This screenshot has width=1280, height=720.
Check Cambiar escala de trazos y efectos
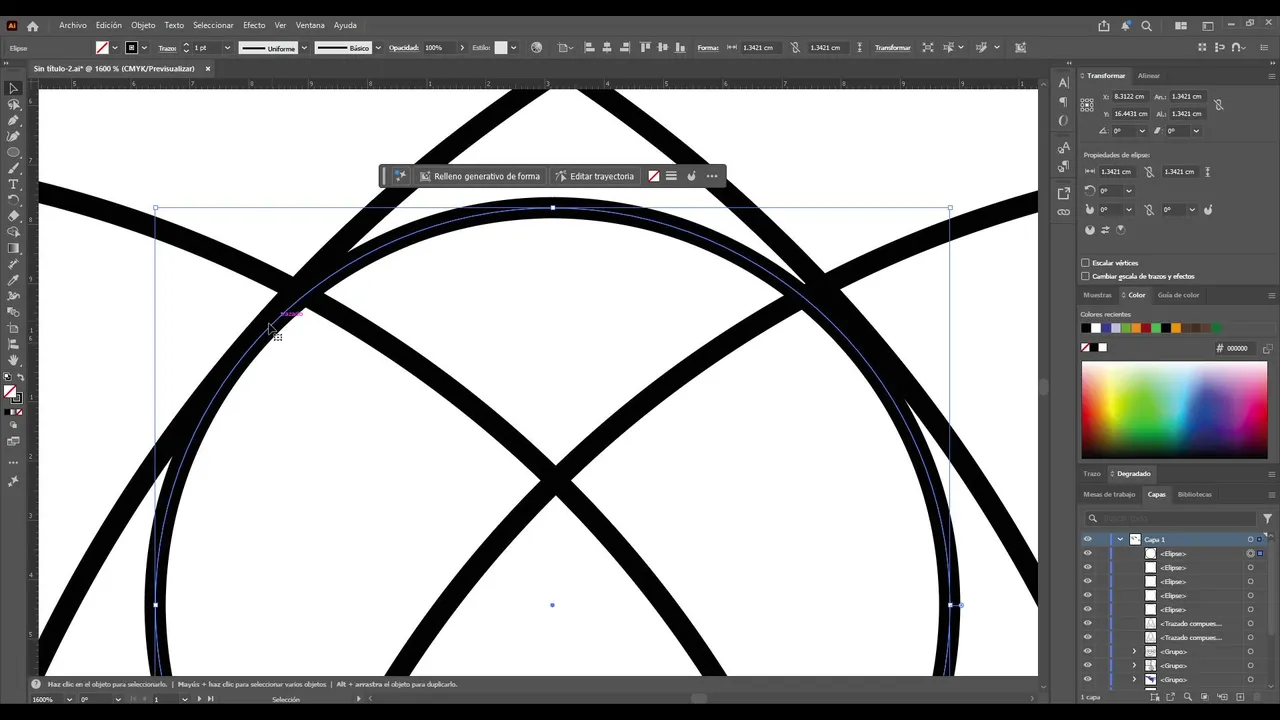click(x=1085, y=276)
